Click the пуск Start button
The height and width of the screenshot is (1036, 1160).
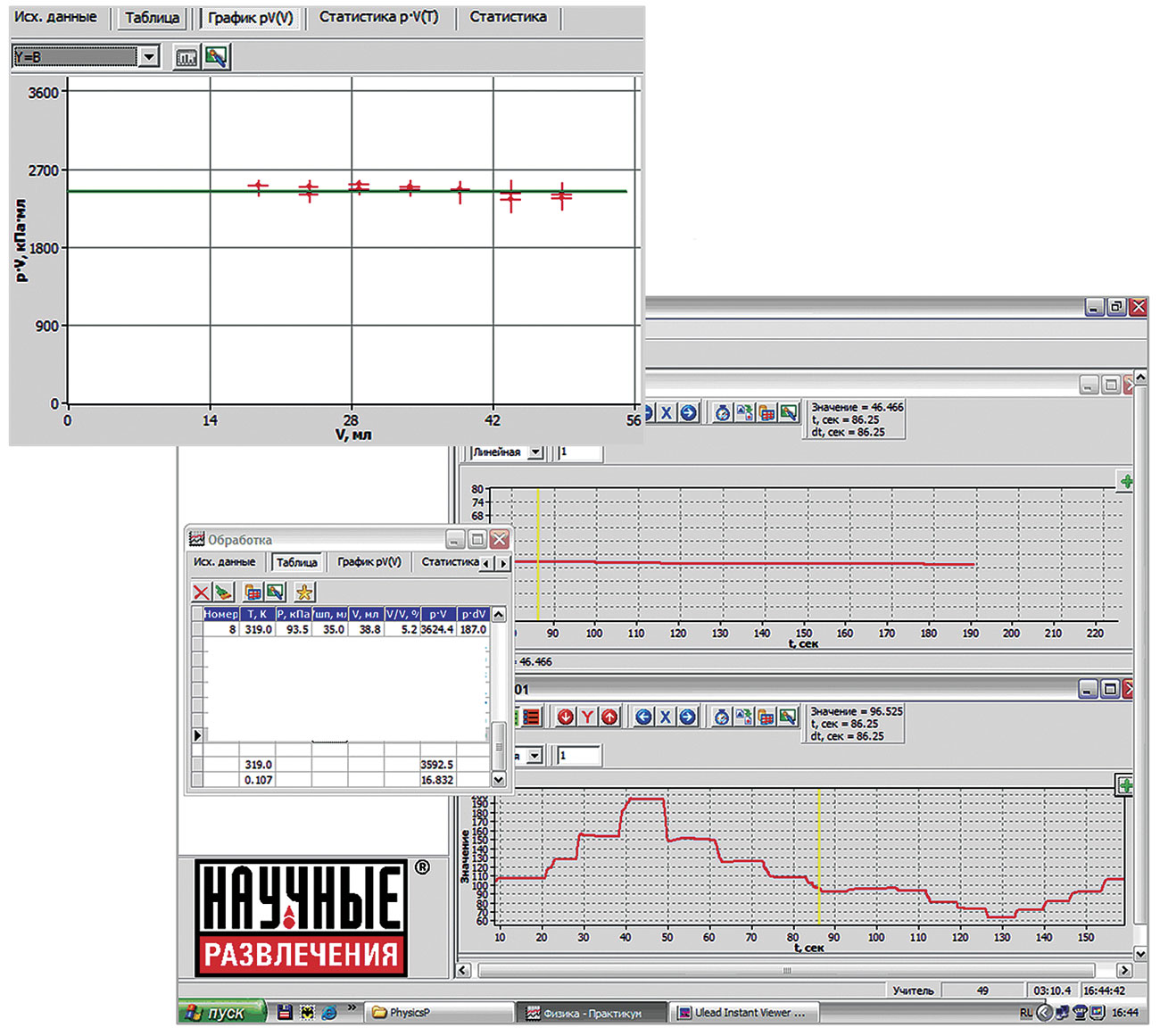[222, 1013]
